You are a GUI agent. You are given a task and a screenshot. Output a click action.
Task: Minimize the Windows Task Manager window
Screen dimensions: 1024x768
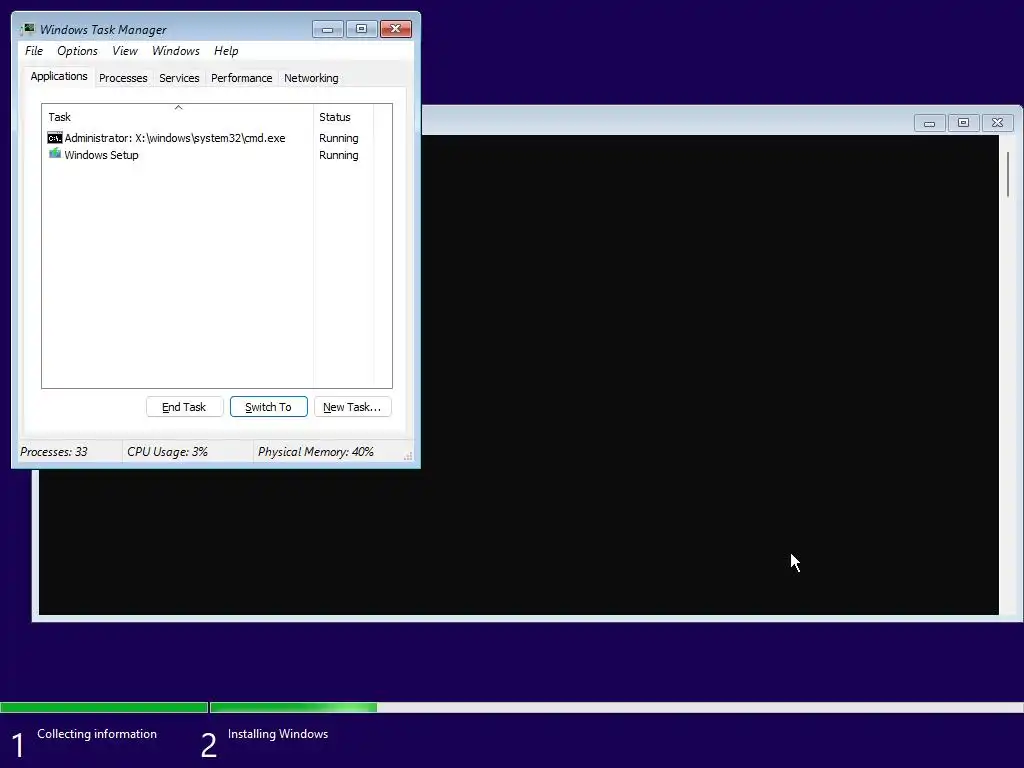click(x=328, y=29)
